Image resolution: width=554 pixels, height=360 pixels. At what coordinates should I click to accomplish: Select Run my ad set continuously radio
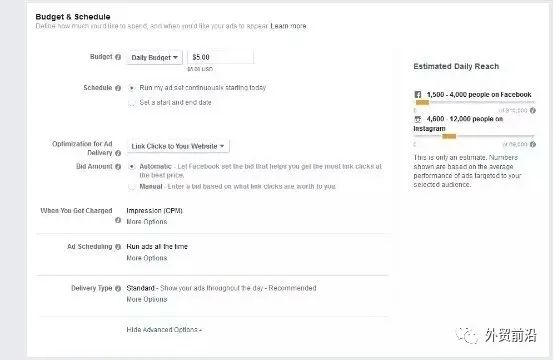132,88
